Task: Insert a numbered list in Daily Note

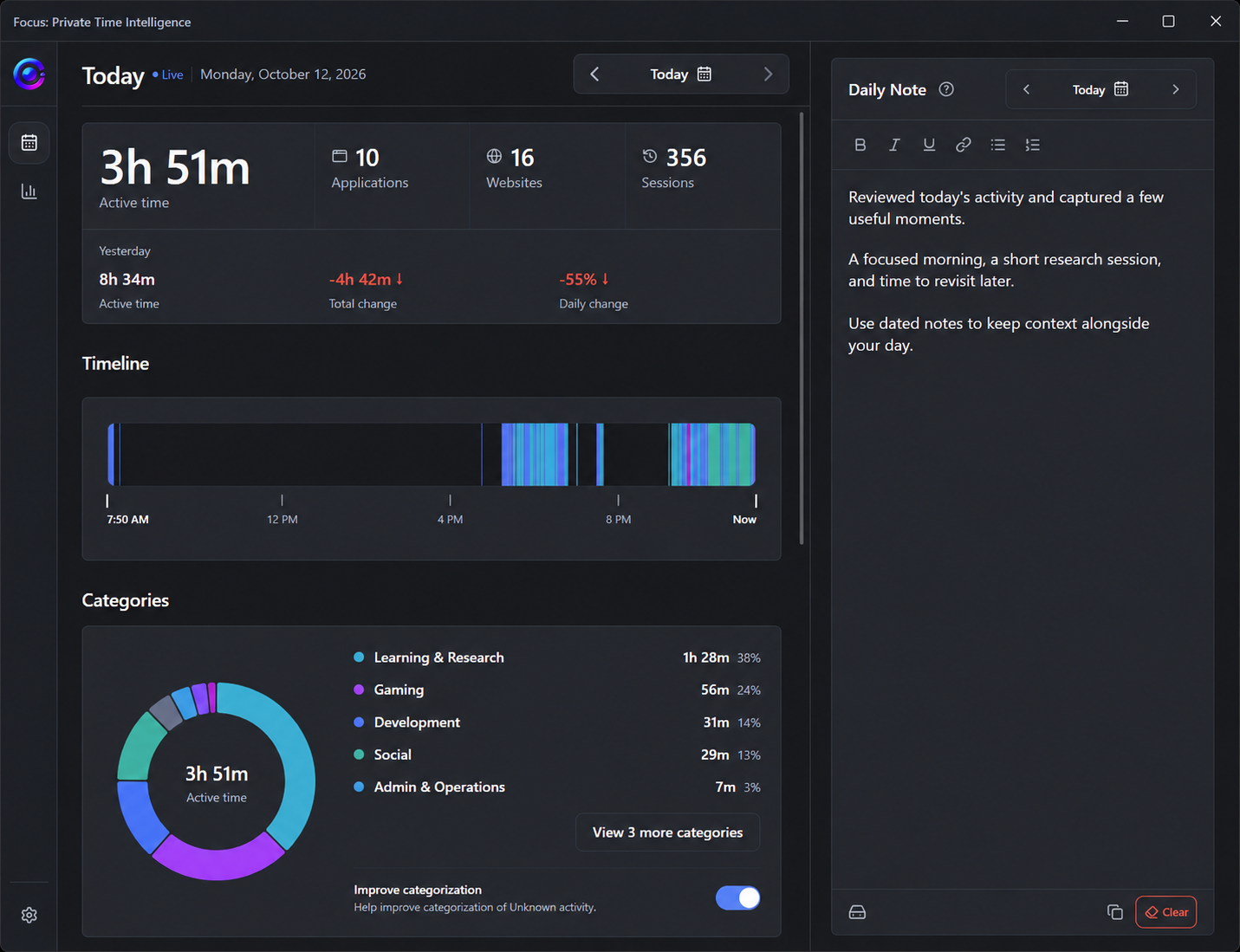Action: (1032, 145)
